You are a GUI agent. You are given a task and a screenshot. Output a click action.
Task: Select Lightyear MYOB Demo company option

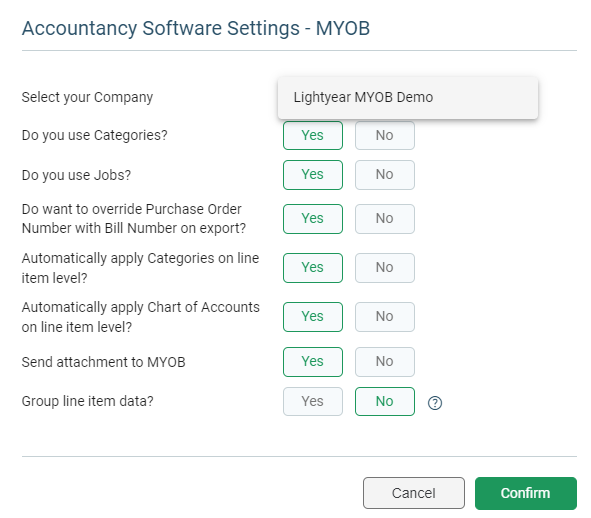408,97
